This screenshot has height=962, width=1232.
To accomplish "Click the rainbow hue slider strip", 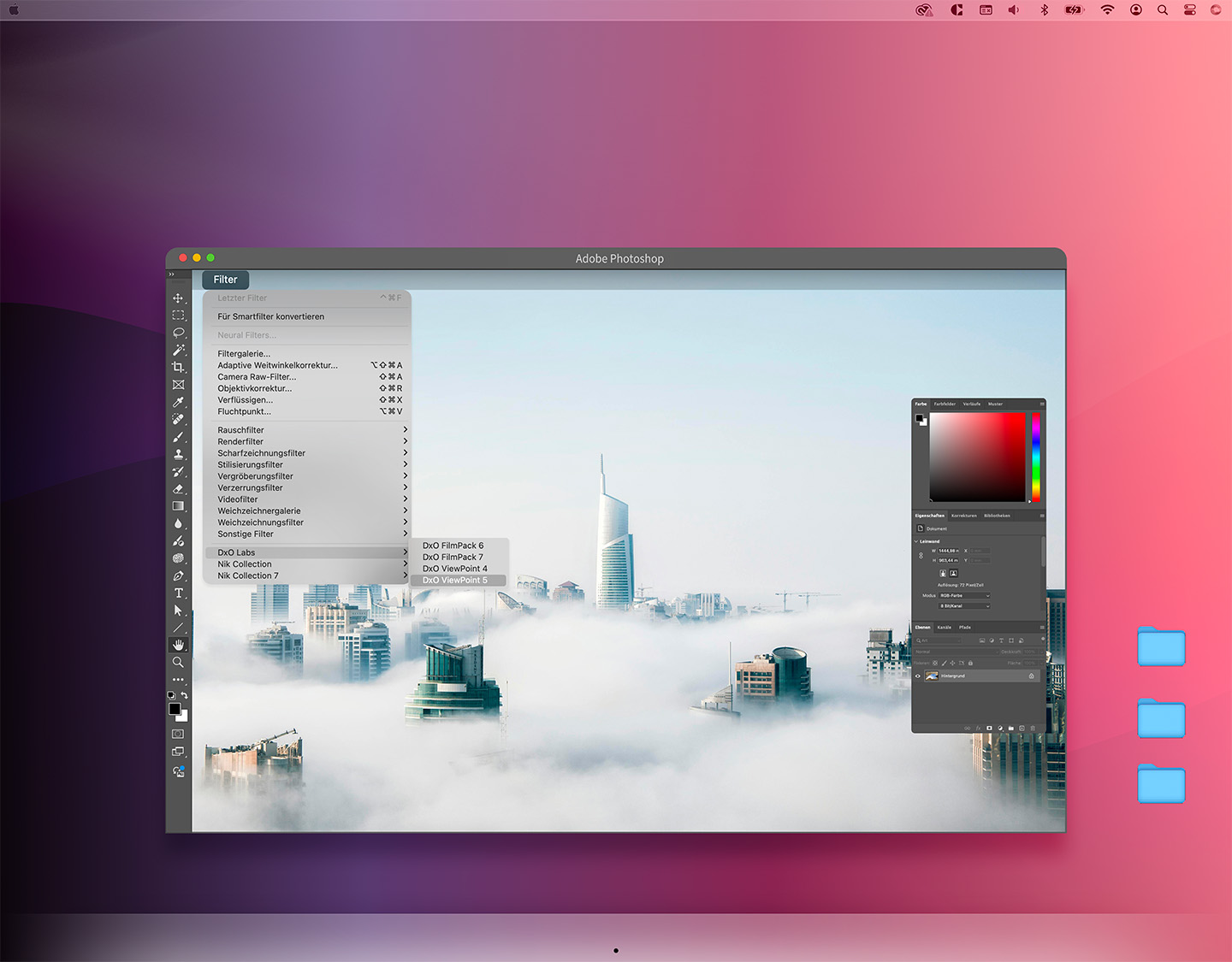I will click(x=1035, y=457).
